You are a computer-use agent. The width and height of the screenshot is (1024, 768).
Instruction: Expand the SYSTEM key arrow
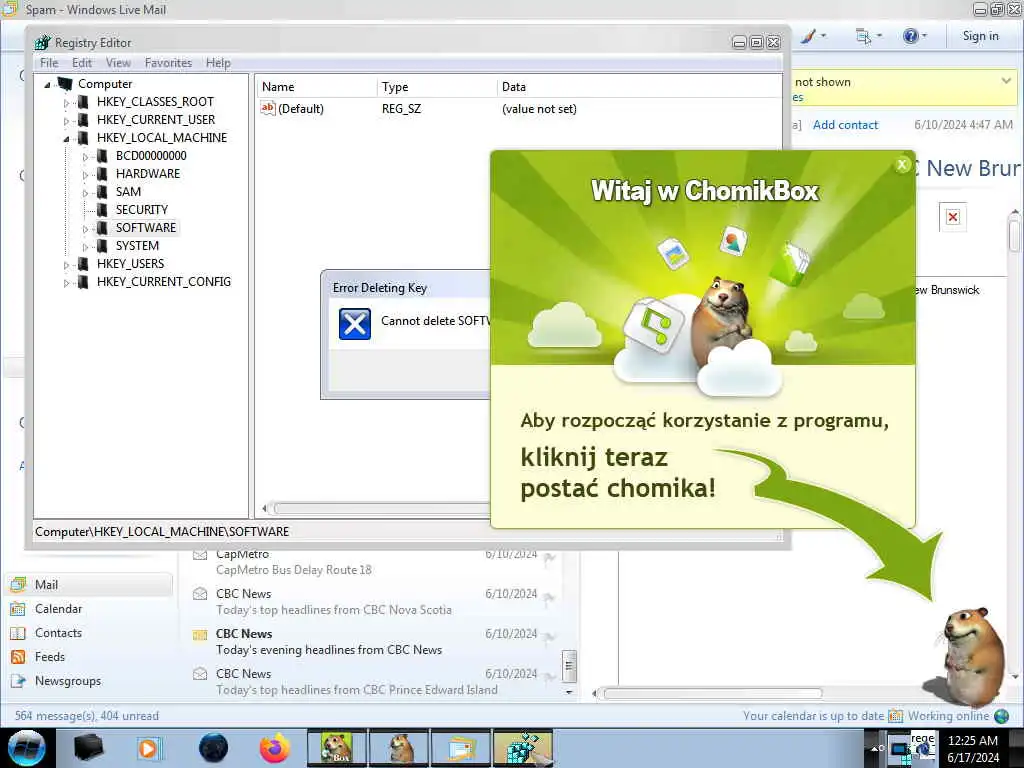click(x=85, y=246)
